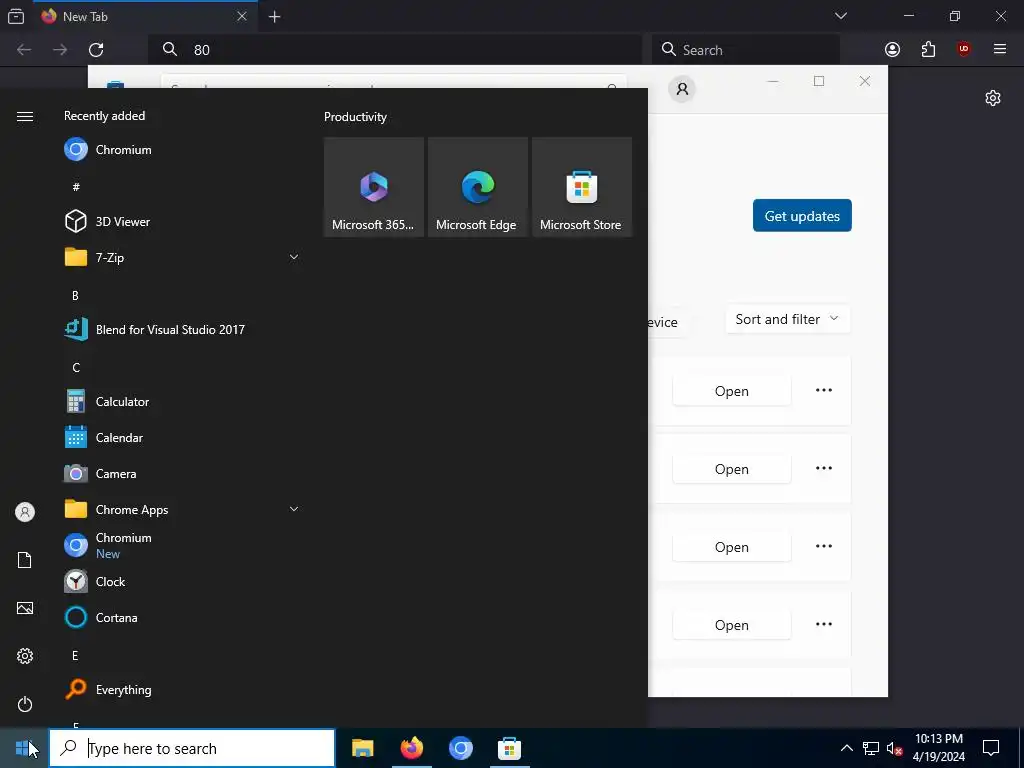The width and height of the screenshot is (1024, 768).
Task: Open Firefox View icon
Action: tap(16, 17)
